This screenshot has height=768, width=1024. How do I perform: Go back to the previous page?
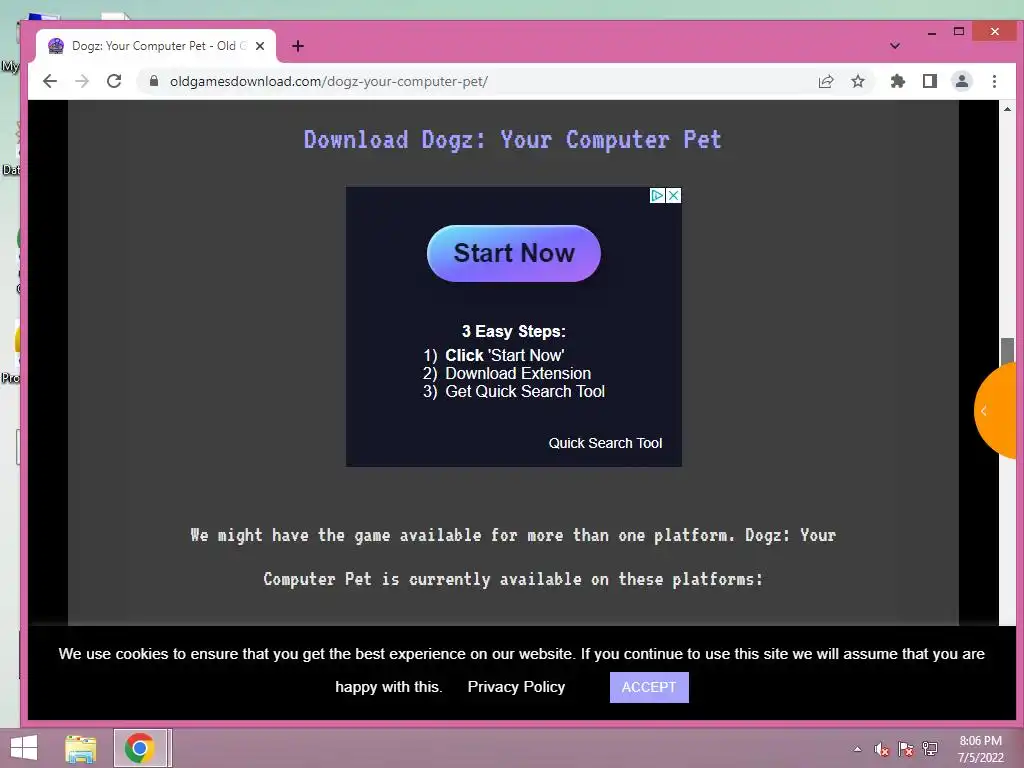(50, 81)
